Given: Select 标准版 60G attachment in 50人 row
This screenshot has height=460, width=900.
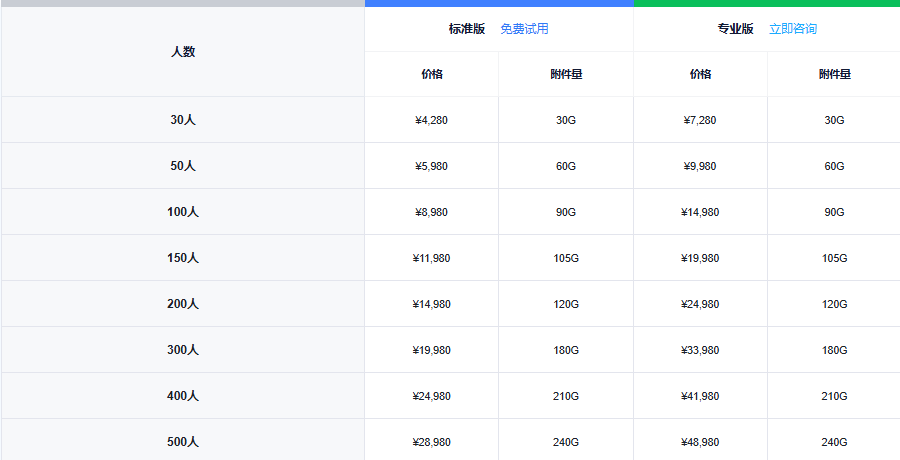Looking at the screenshot, I should point(566,167).
